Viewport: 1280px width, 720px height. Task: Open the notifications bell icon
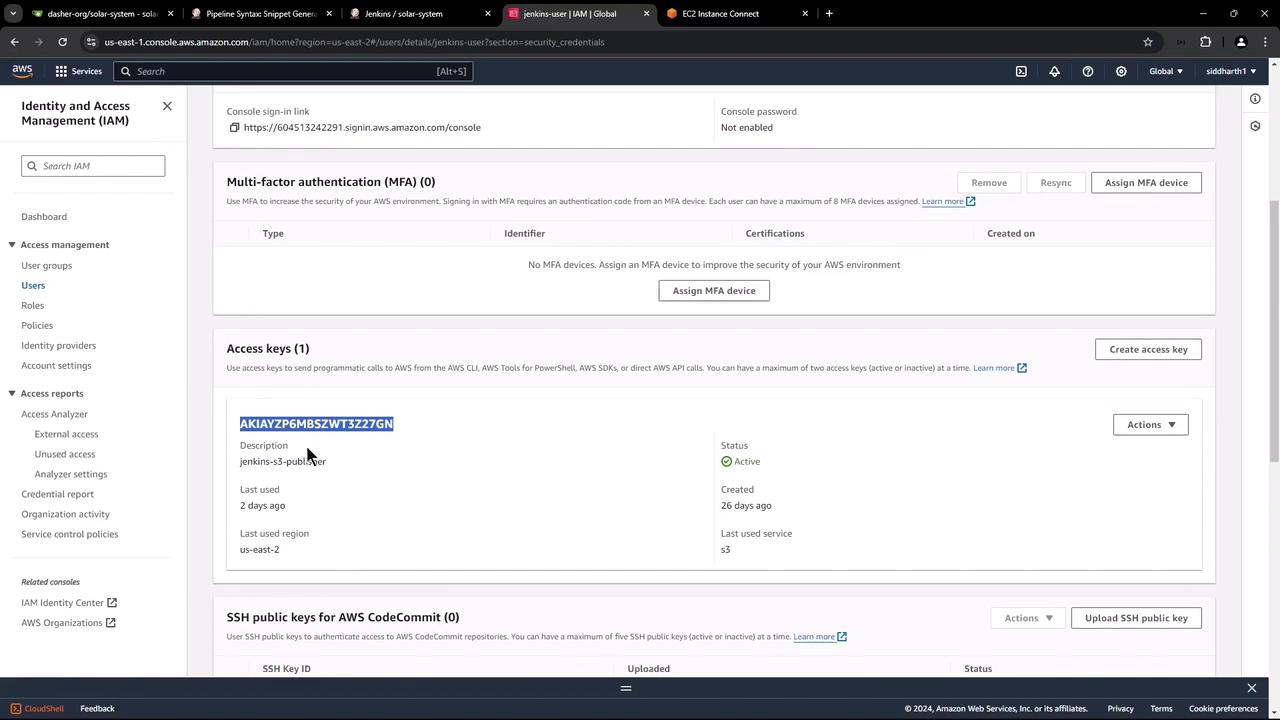1054,71
